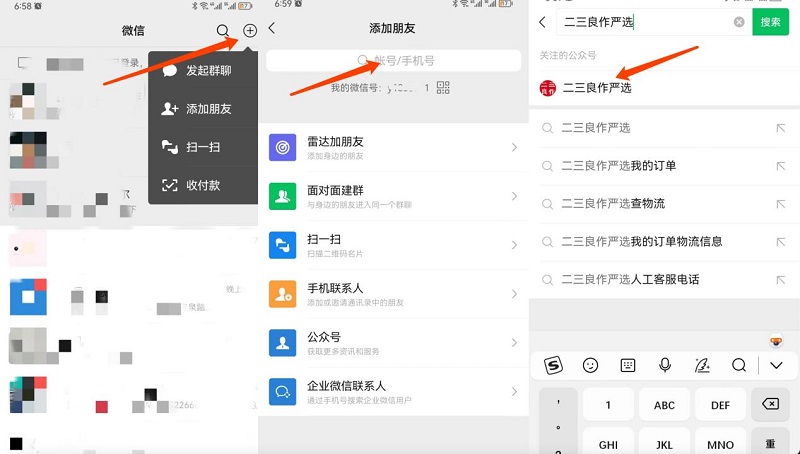The image size is (800, 454).
Task: Clear the search text with X icon
Action: coord(739,22)
